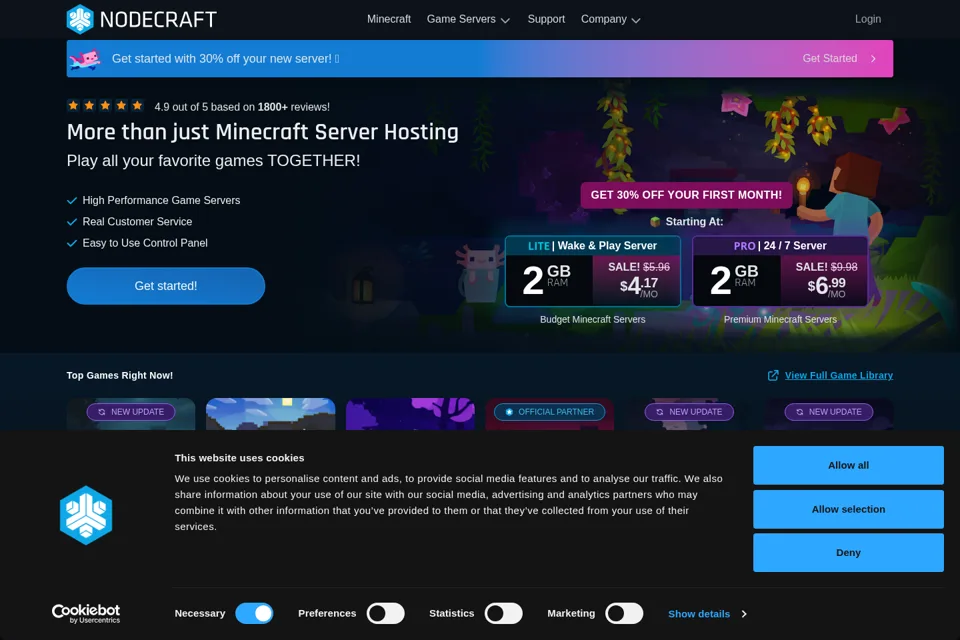Click the OFFICIAL PARTNER game badge

click(549, 412)
